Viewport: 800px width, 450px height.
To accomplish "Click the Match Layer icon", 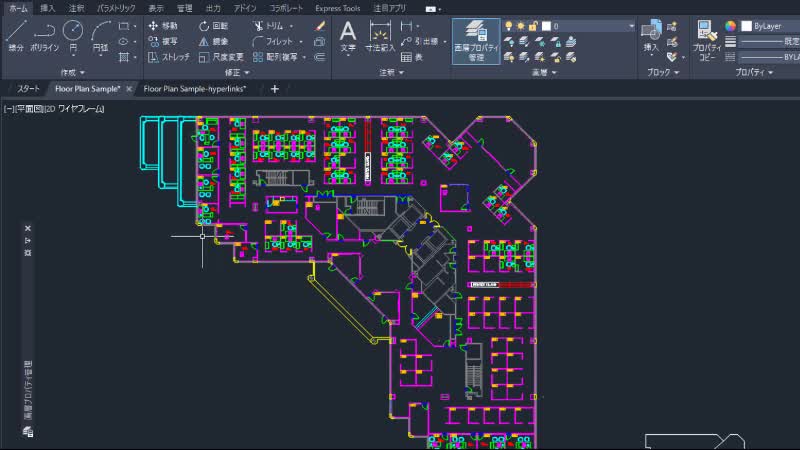I will point(571,57).
